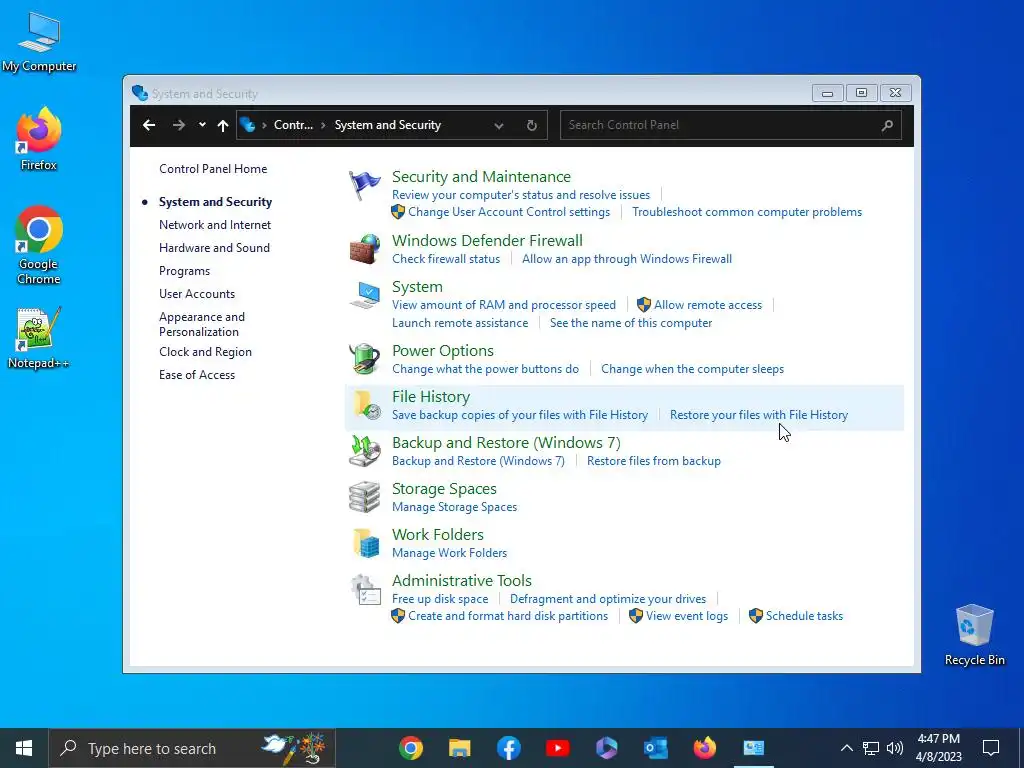This screenshot has height=768, width=1024.
Task: Go forward with the right arrow button
Action: [x=178, y=125]
